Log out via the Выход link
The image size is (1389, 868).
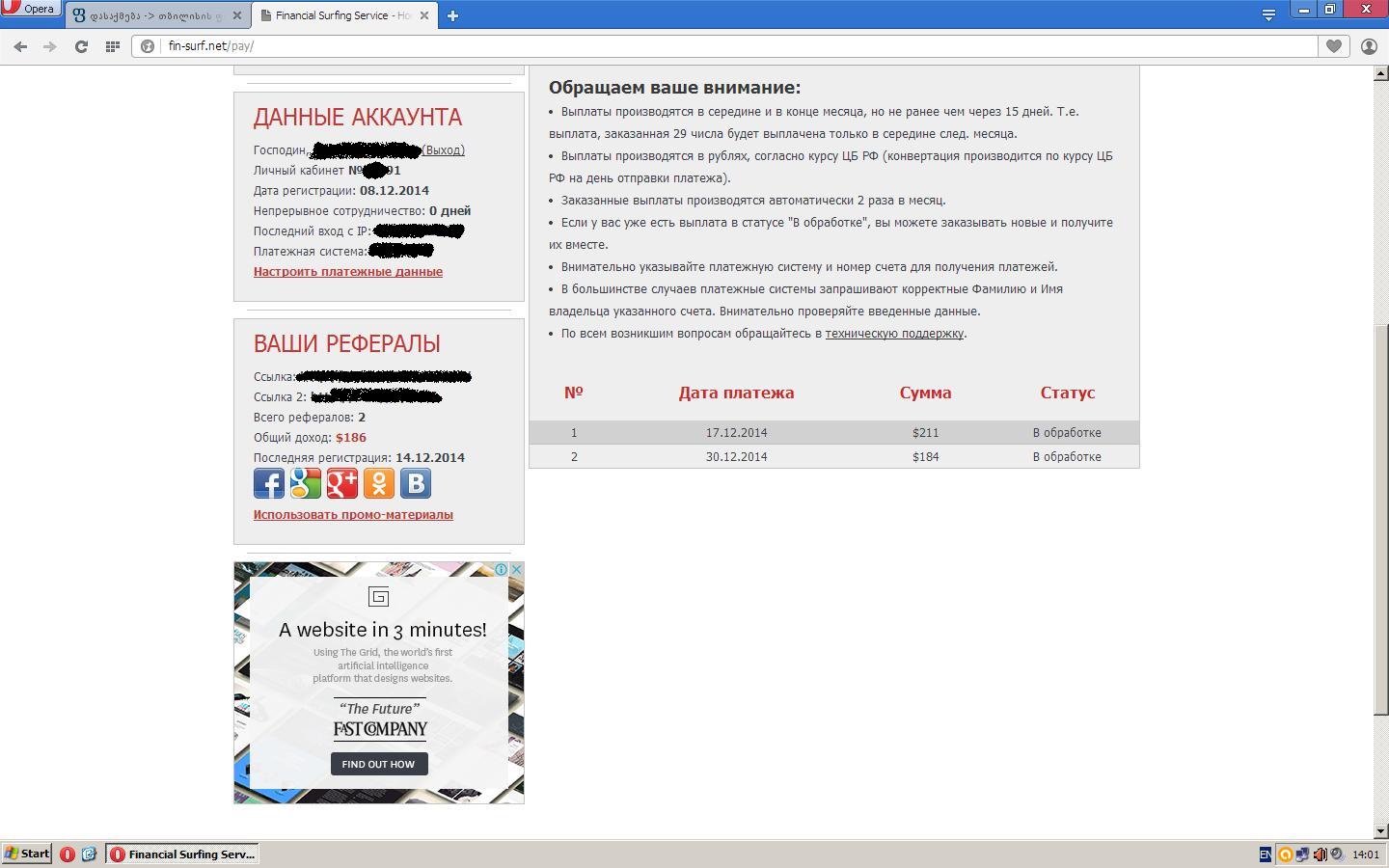click(x=444, y=150)
